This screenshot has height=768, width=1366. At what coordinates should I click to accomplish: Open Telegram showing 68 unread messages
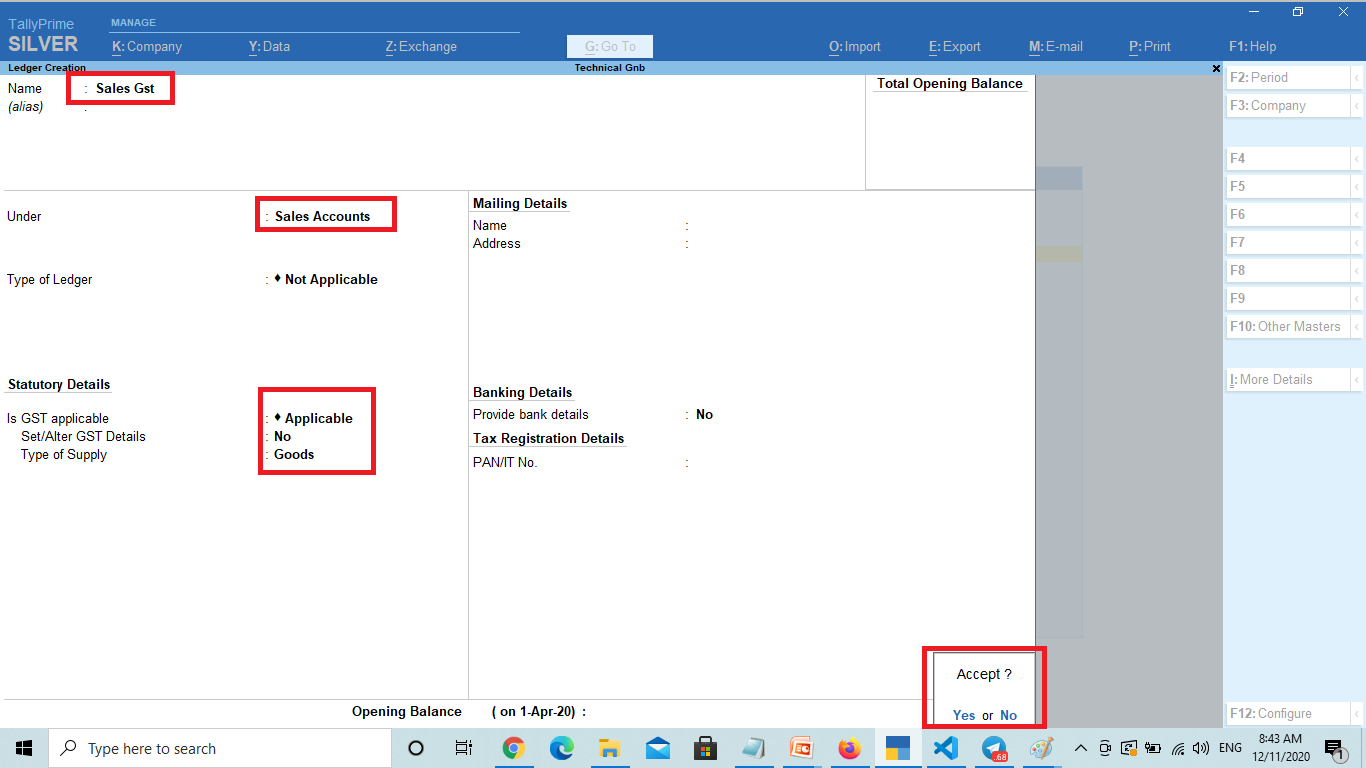tap(994, 748)
